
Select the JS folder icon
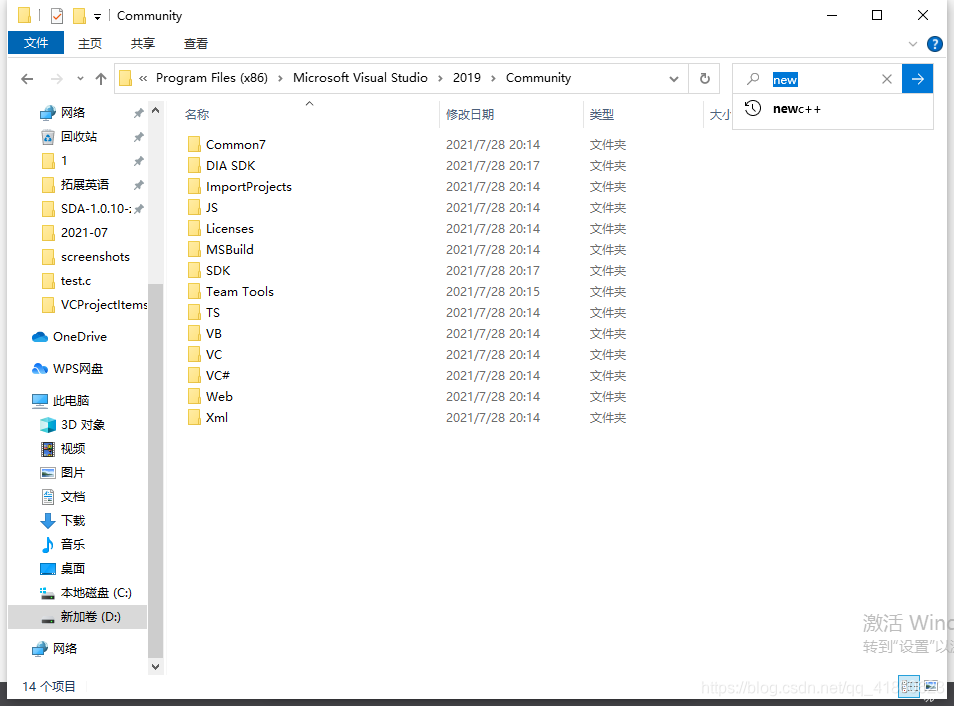click(x=194, y=208)
